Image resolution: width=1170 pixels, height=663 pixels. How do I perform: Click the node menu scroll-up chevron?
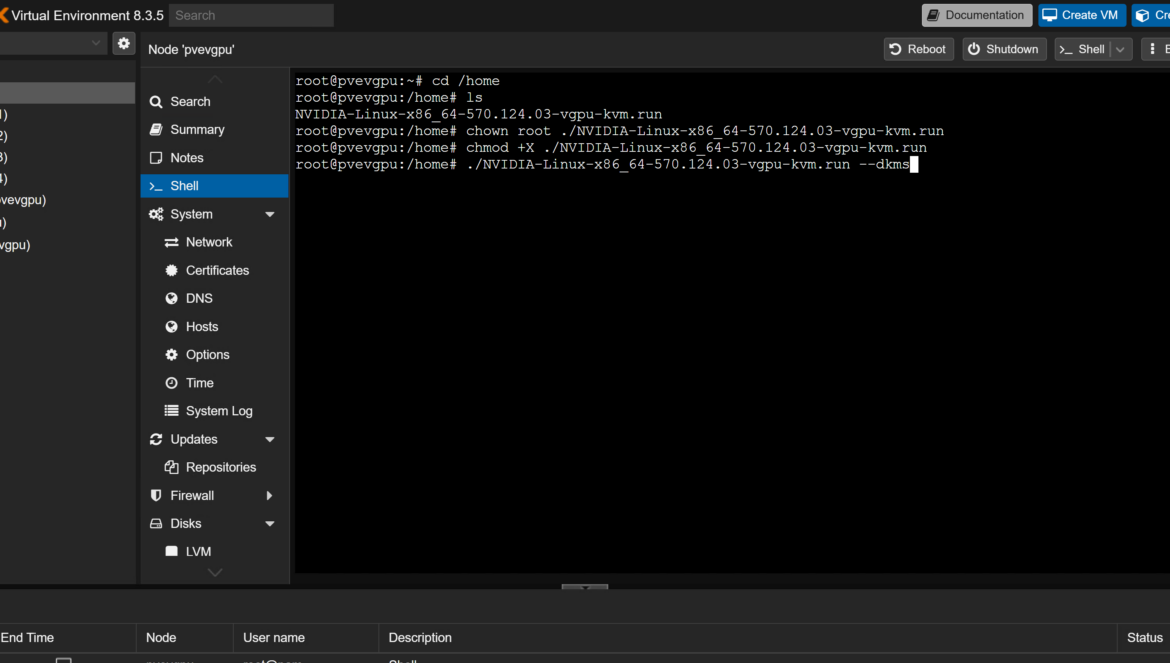215,78
